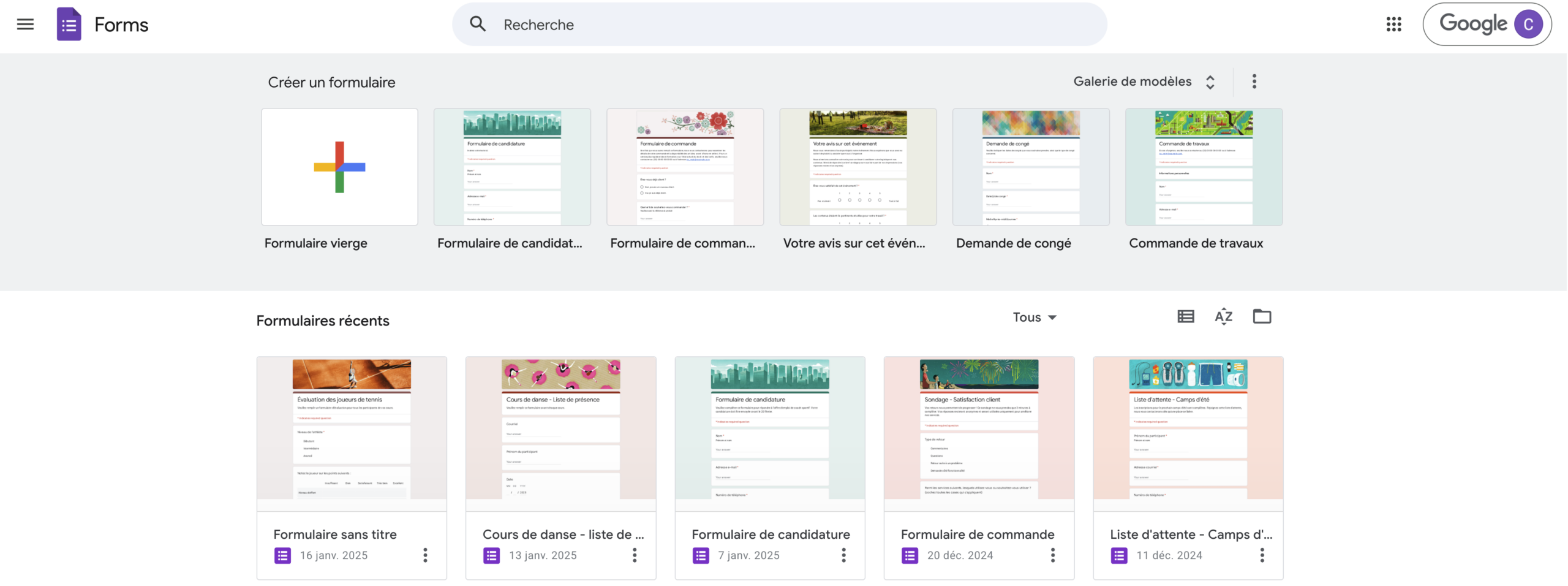Open the recent Formulaire de candidature thumbnail

[770, 434]
